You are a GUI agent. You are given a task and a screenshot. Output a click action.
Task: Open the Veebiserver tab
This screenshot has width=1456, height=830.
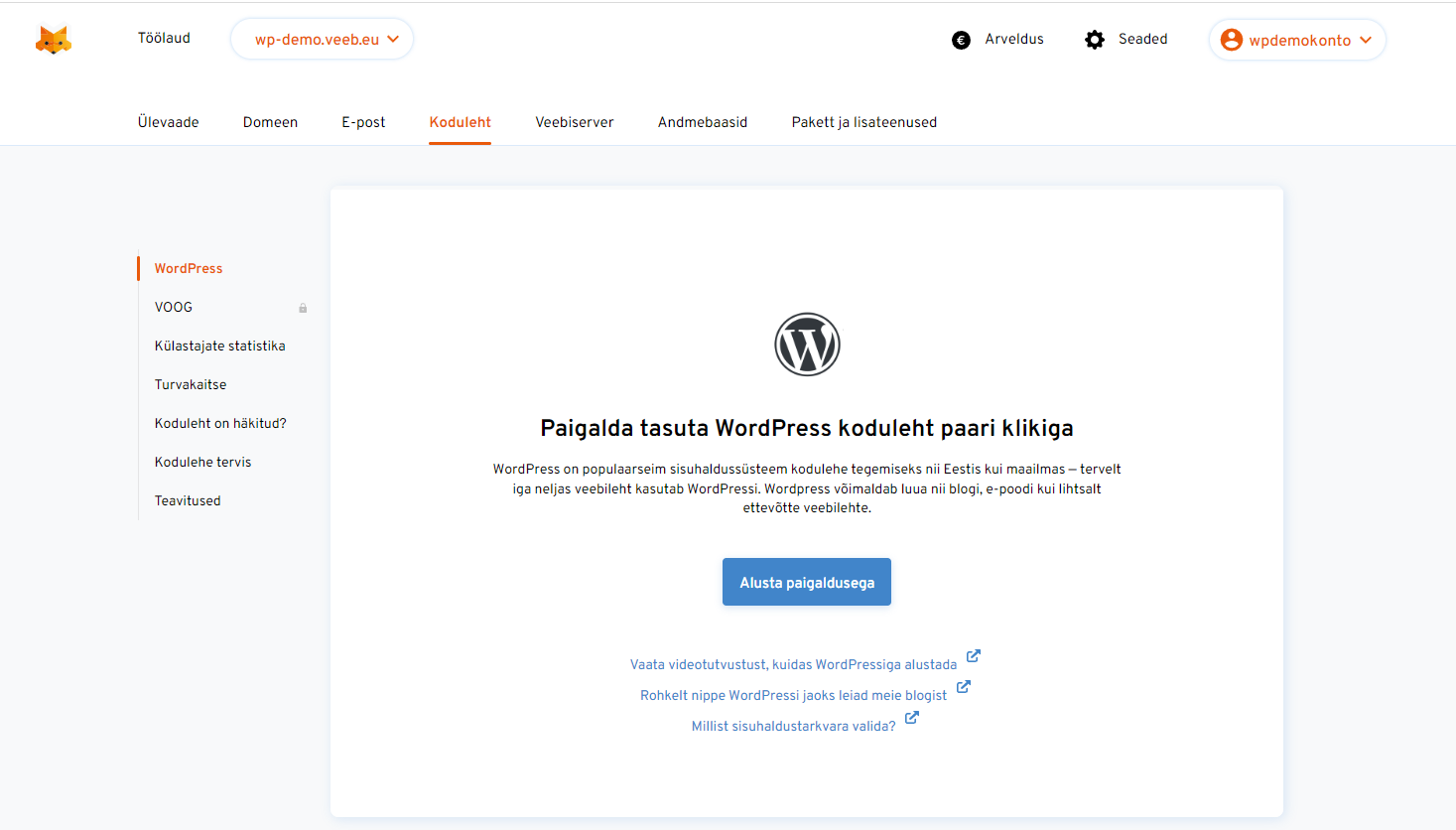[x=574, y=121]
